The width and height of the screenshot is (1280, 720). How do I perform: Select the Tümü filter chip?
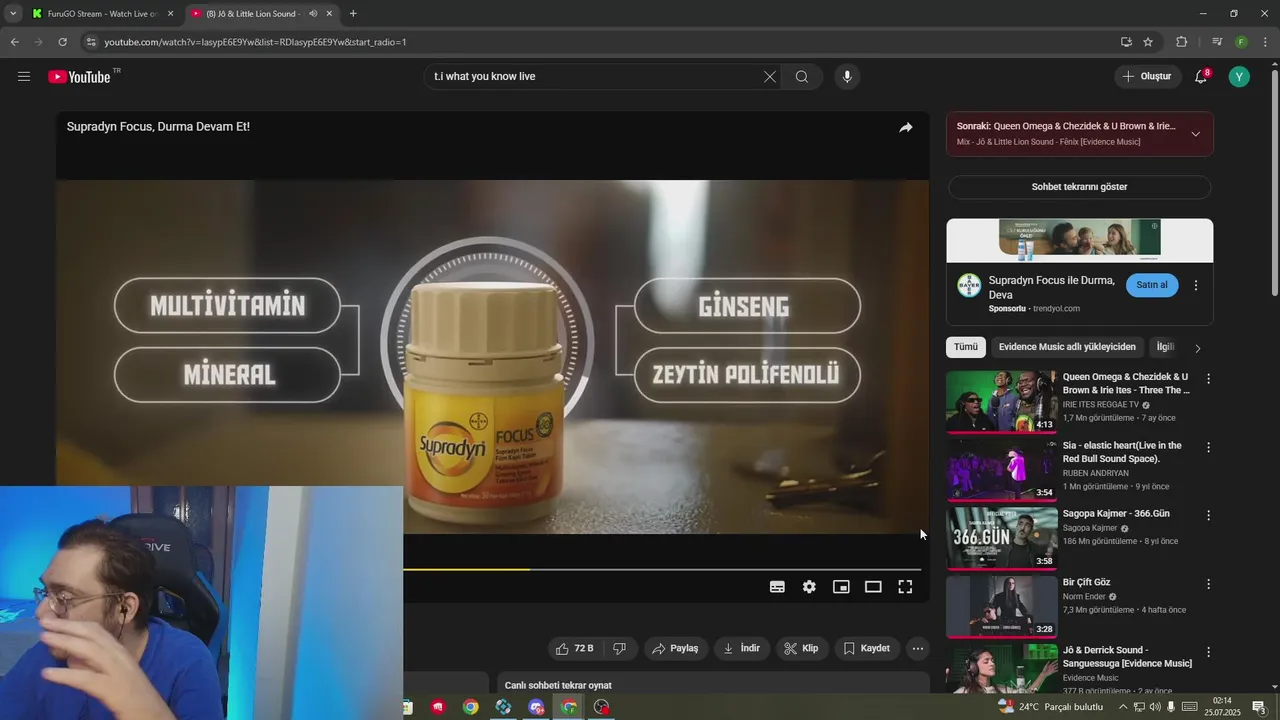(x=966, y=347)
